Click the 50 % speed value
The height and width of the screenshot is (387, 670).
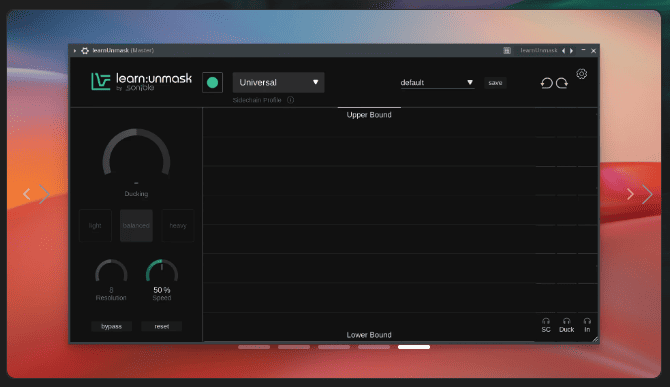coord(162,290)
